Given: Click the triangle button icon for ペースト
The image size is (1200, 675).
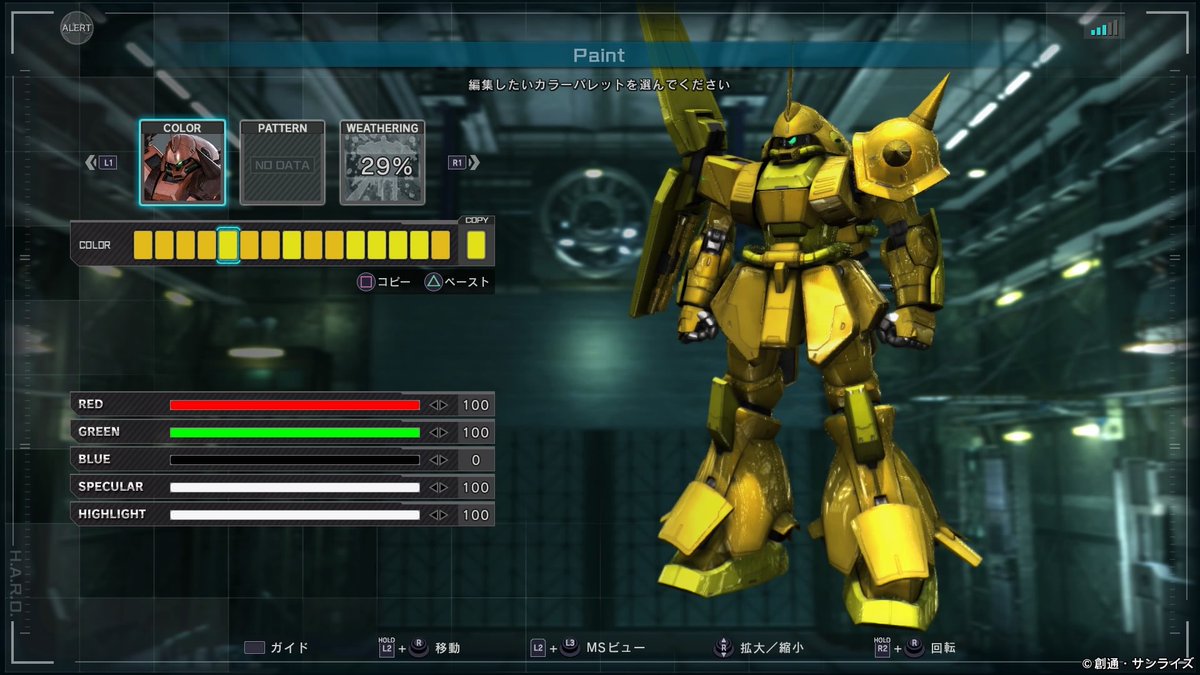Looking at the screenshot, I should [434, 282].
